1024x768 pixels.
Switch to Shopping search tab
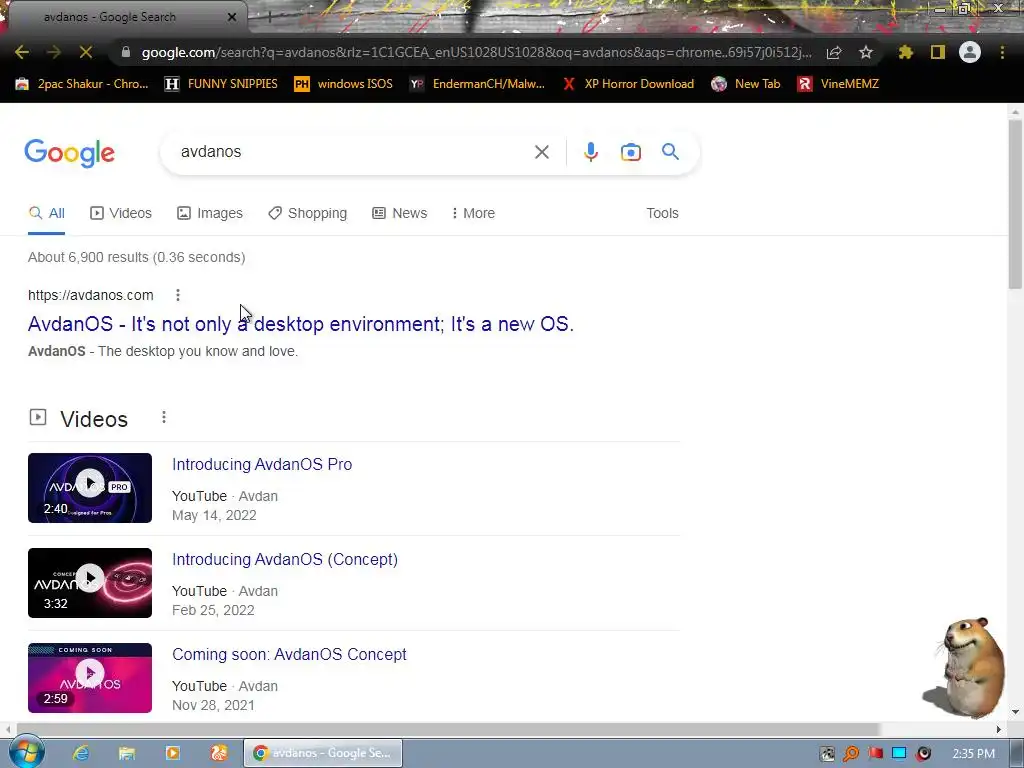[x=308, y=213]
